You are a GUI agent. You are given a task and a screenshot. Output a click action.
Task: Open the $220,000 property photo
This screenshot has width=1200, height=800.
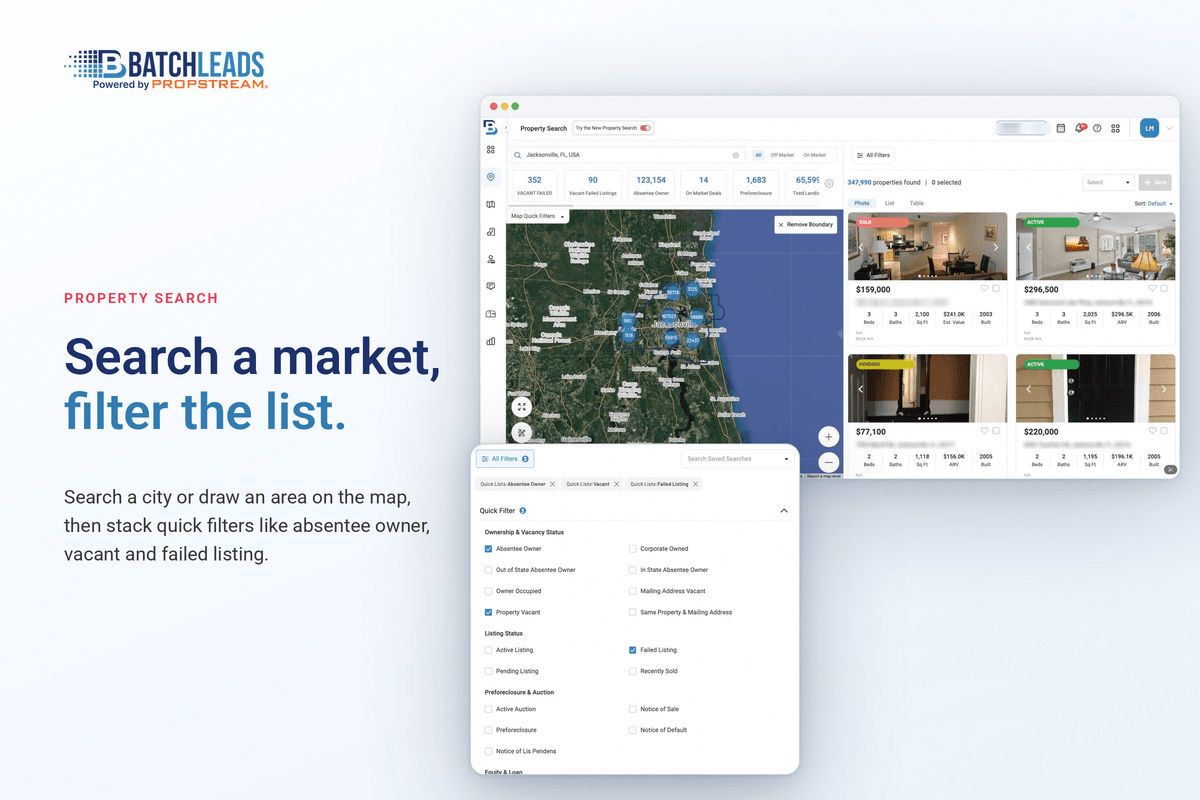(x=1095, y=388)
